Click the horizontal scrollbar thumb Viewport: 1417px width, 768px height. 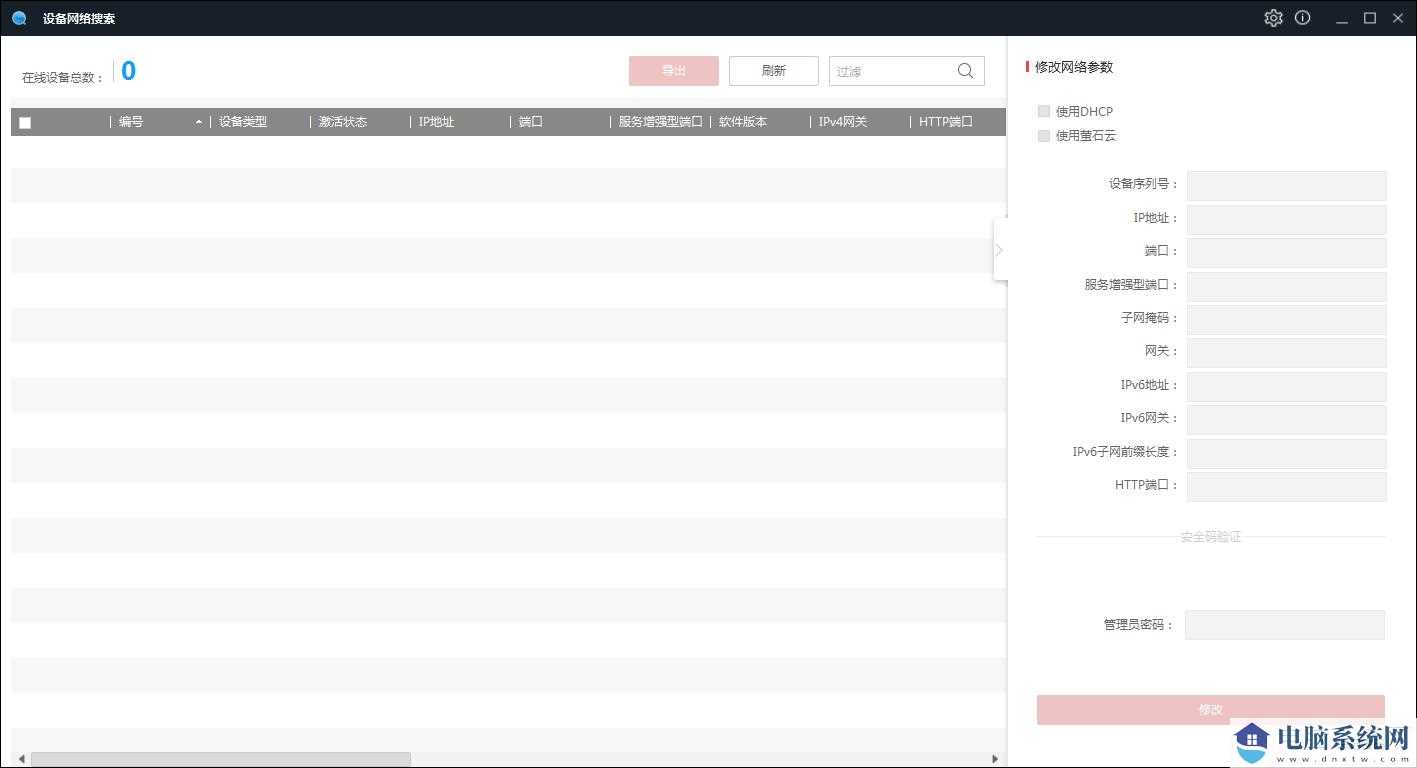pyautogui.click(x=221, y=759)
